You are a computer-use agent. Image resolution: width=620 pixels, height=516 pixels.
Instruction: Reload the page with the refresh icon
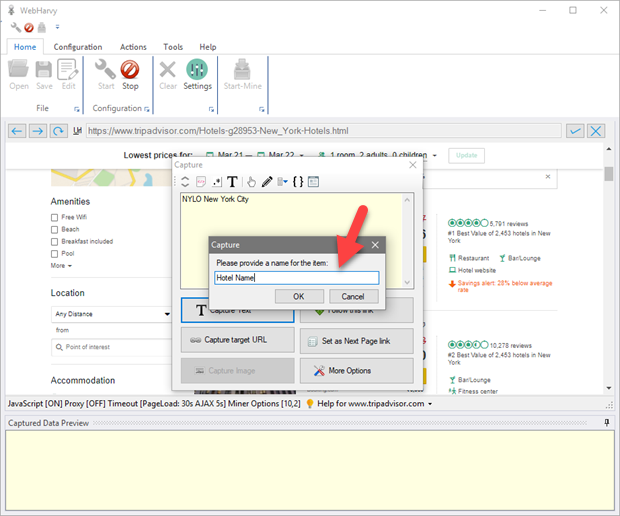click(x=59, y=131)
